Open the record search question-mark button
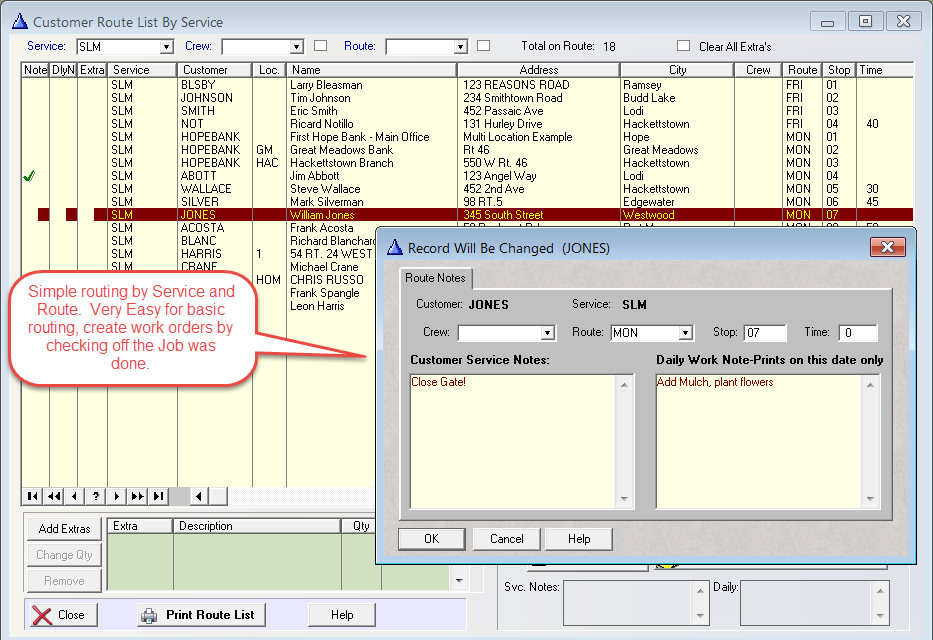The width and height of the screenshot is (933, 640). coord(95,496)
